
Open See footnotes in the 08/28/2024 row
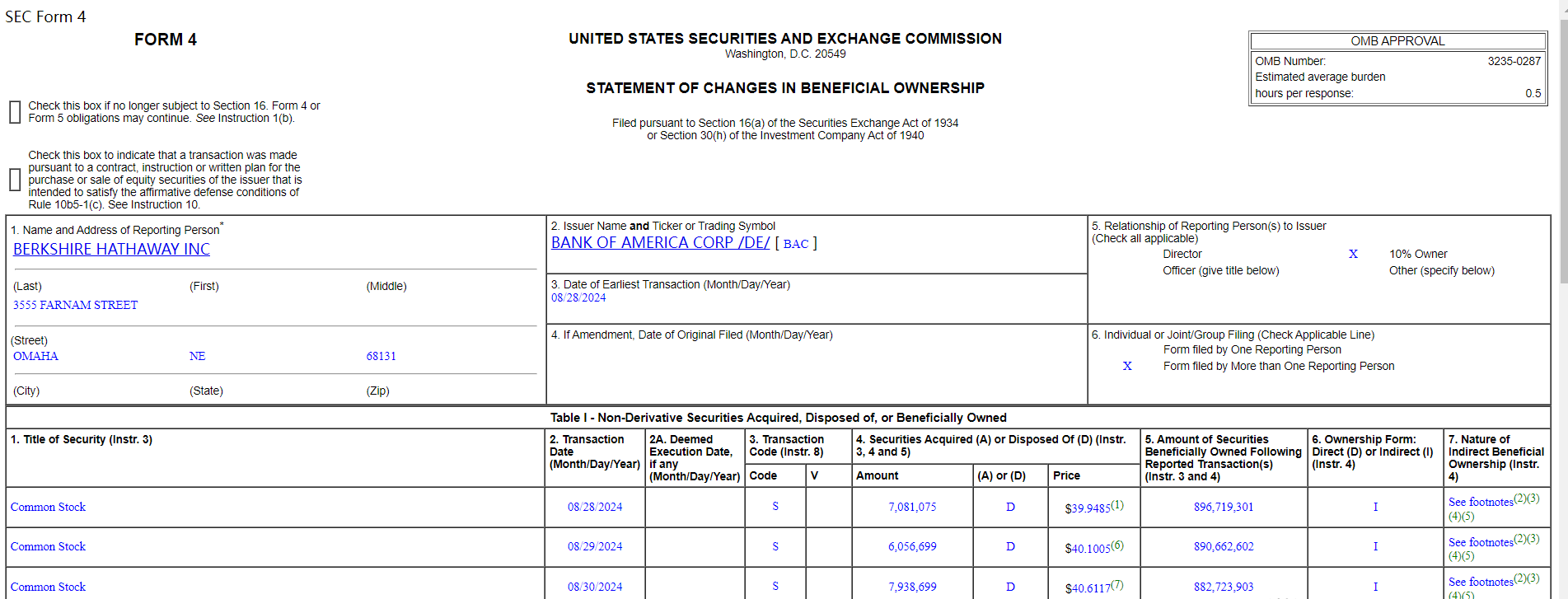click(1481, 502)
